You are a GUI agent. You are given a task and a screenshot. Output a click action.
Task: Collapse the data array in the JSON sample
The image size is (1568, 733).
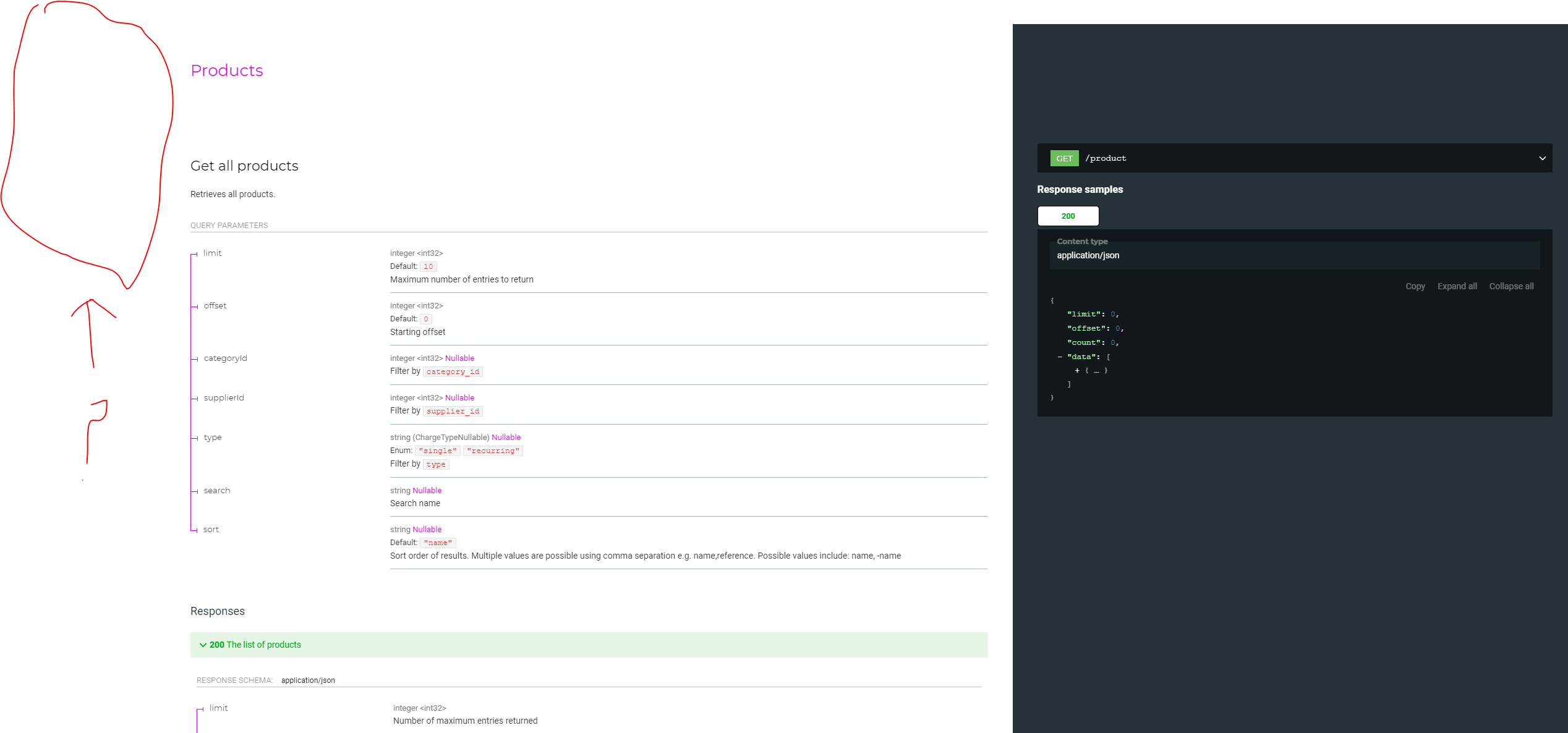[1060, 357]
